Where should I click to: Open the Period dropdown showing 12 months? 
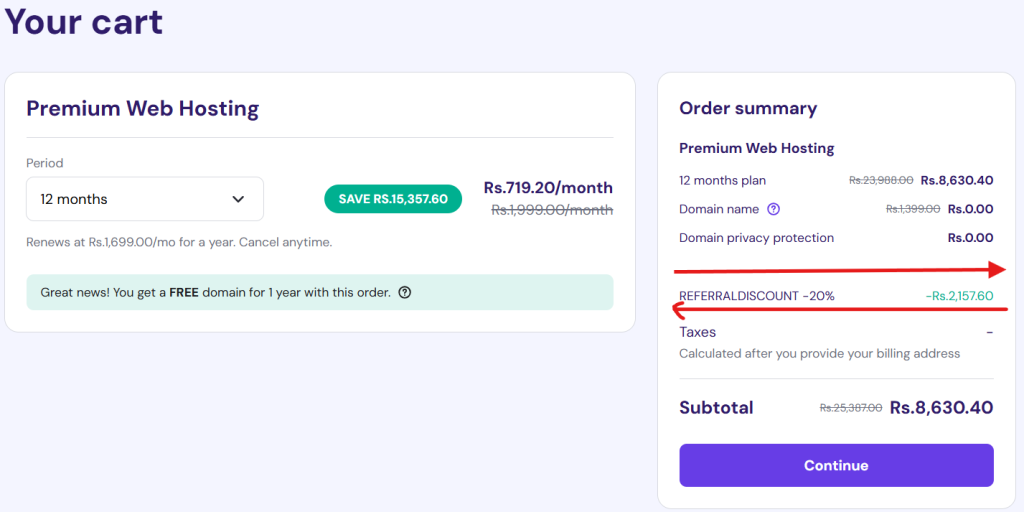(145, 199)
